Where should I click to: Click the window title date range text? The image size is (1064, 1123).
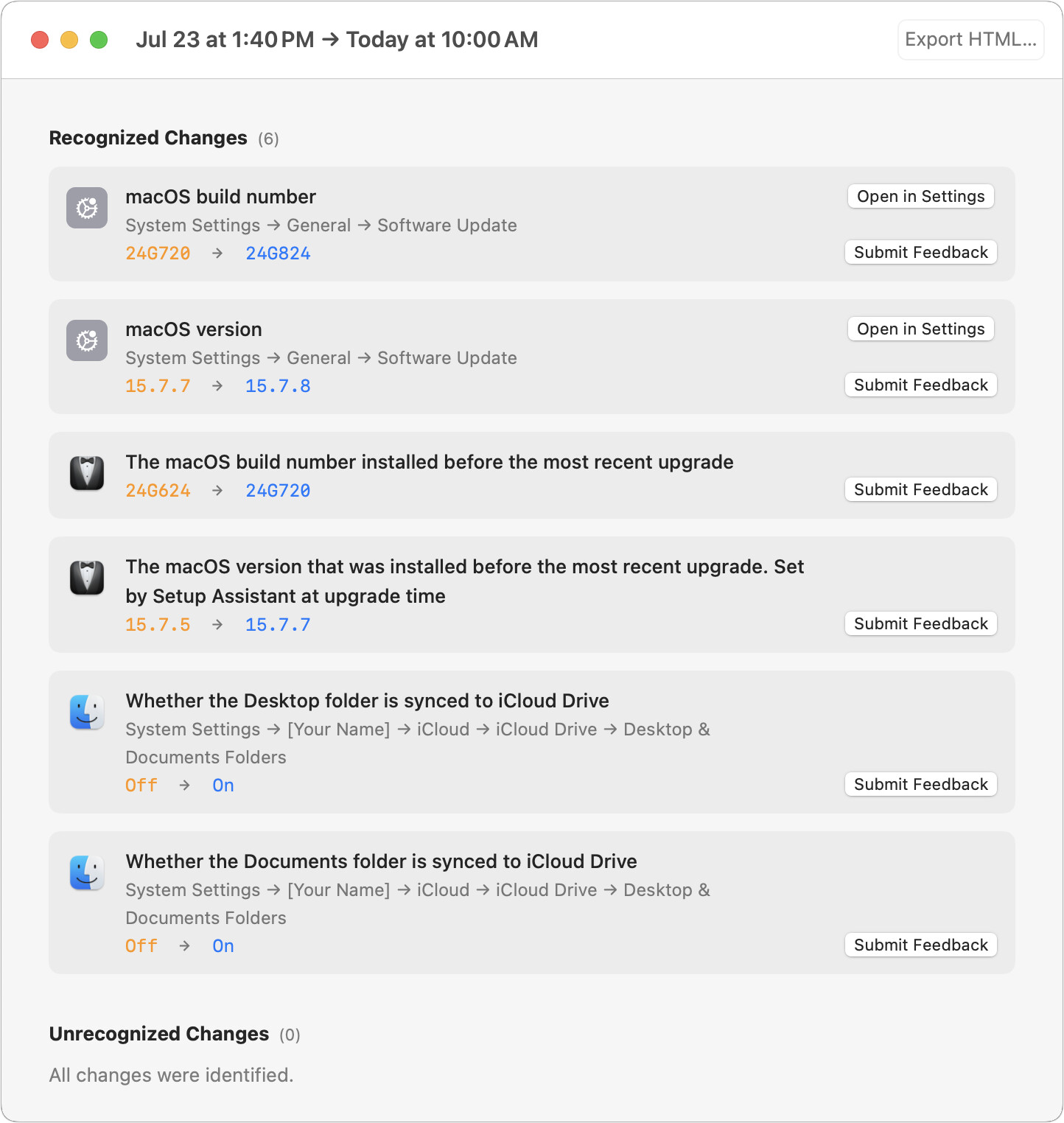337,39
